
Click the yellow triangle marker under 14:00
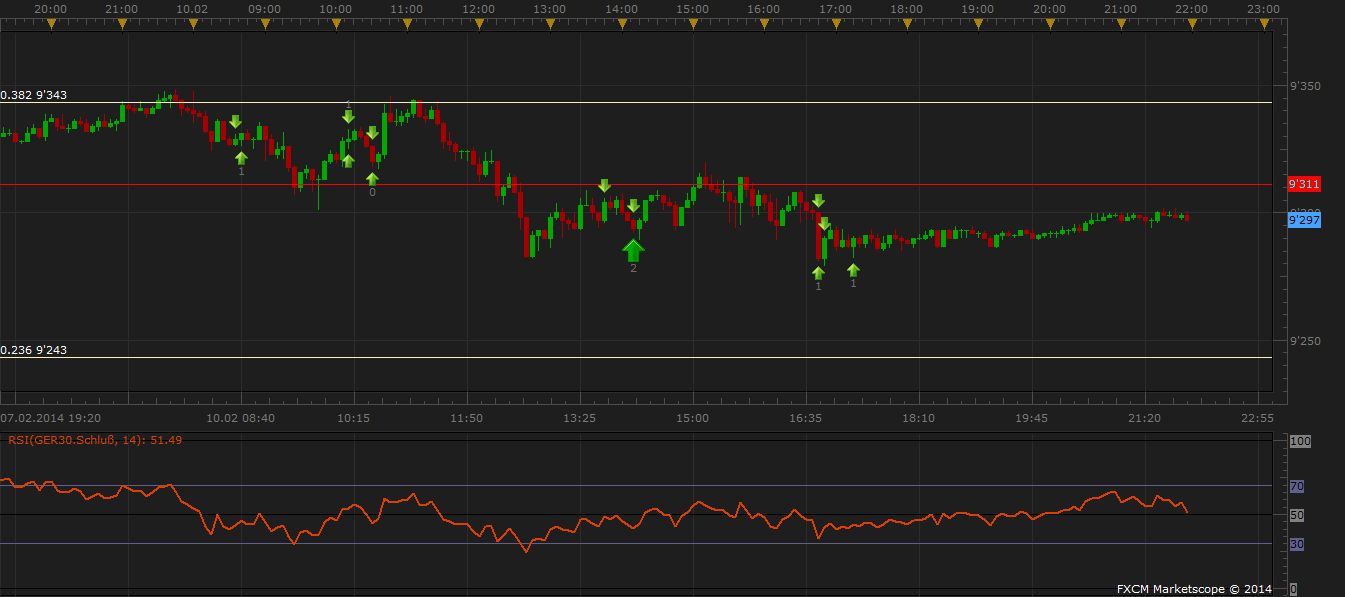click(621, 25)
